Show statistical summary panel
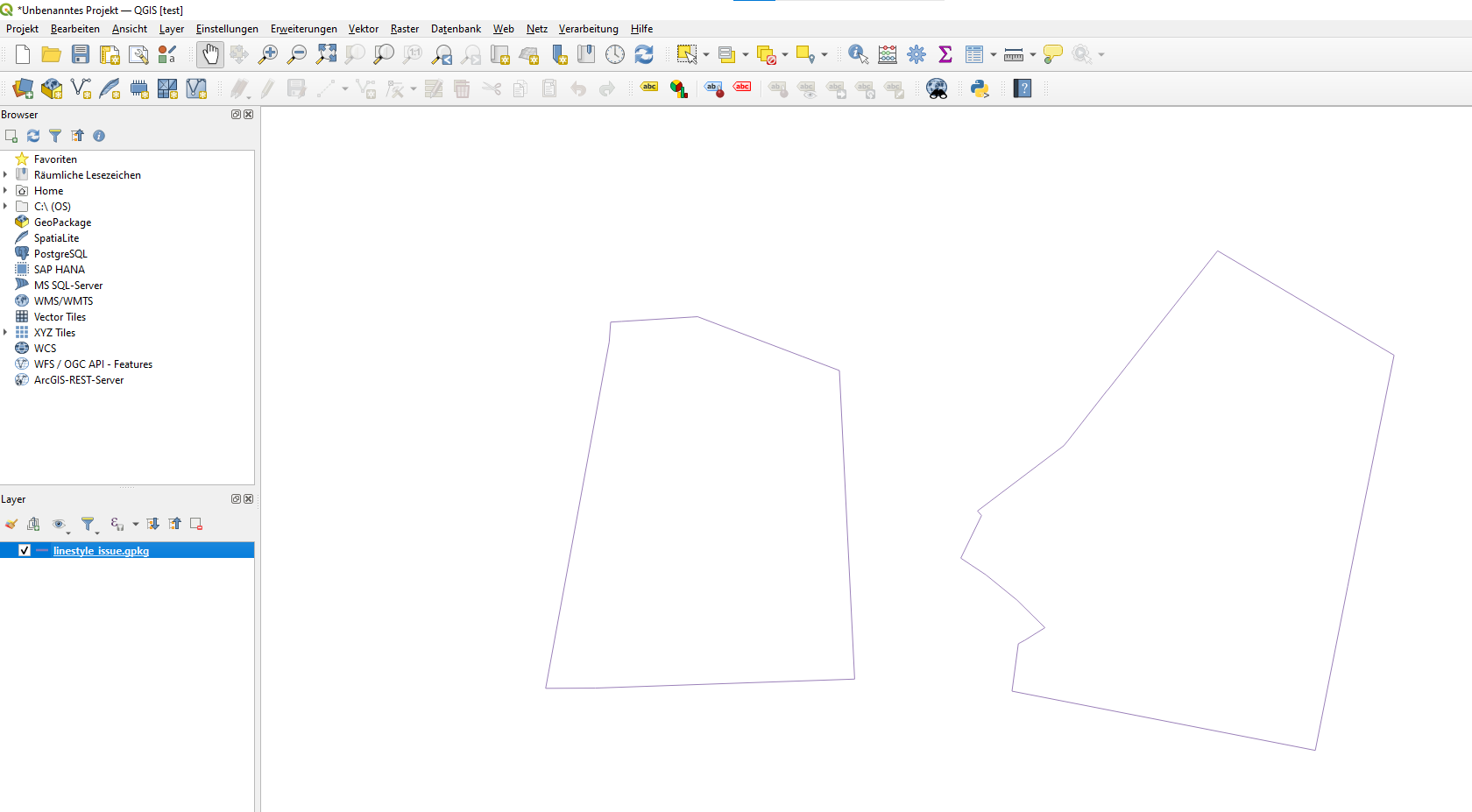The height and width of the screenshot is (812, 1472). pos(945,53)
